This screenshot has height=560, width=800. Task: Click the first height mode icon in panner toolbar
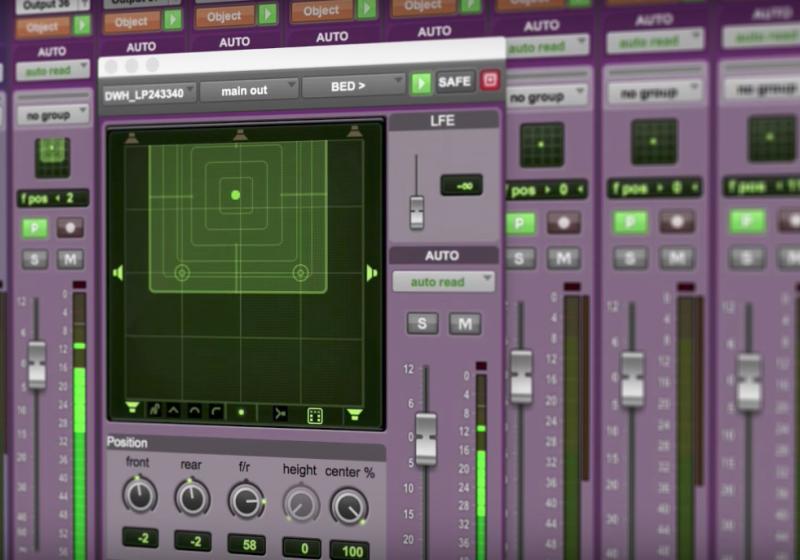(154, 409)
